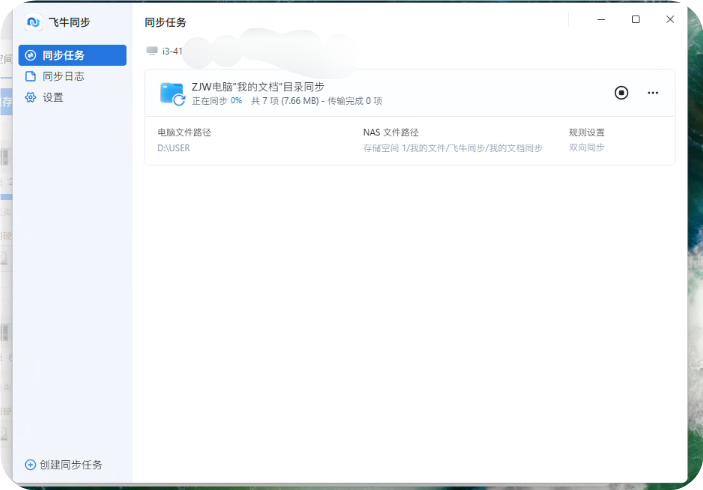Click the 同步日志 document icon
This screenshot has width=703, height=490.
coord(30,76)
